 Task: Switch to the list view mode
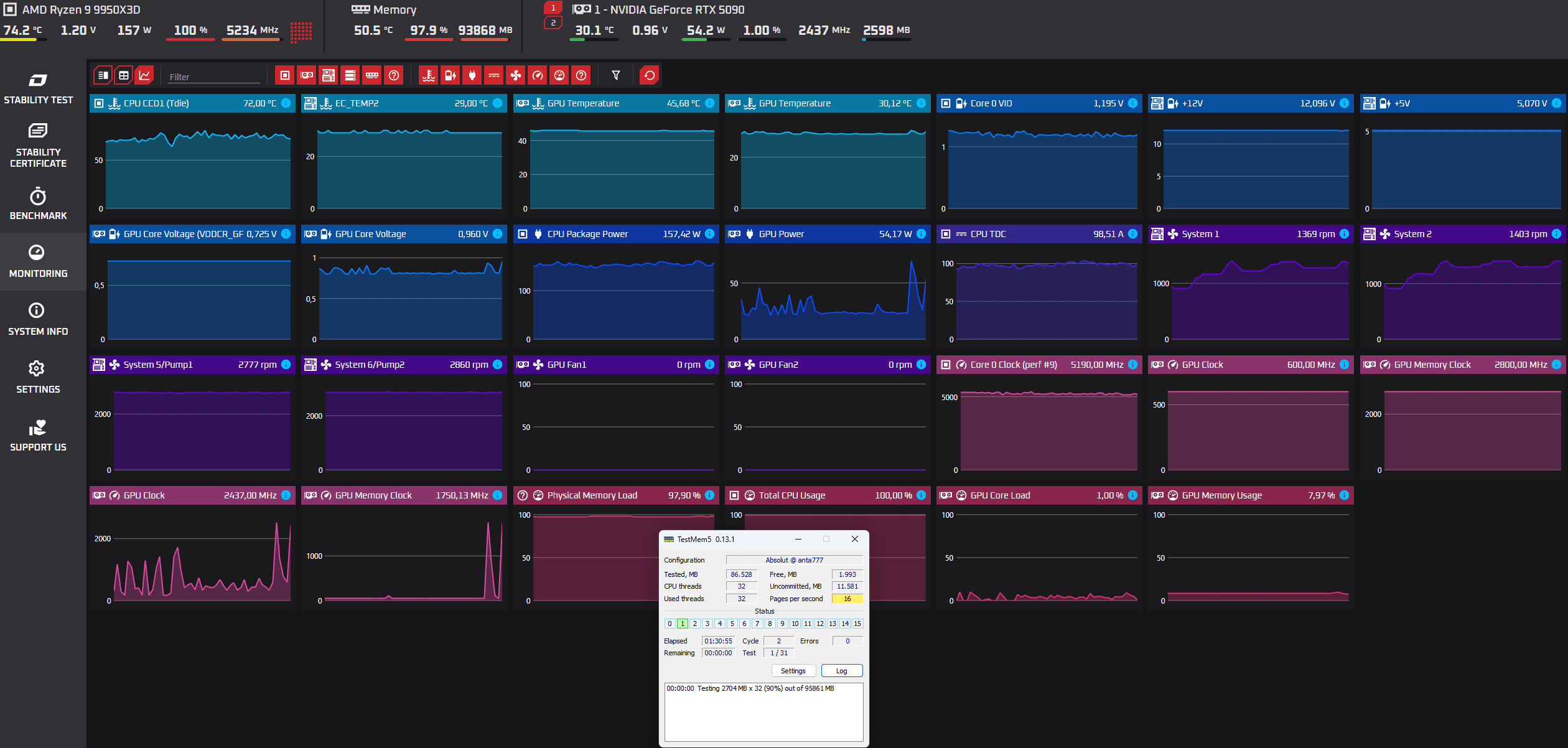pyautogui.click(x=103, y=75)
